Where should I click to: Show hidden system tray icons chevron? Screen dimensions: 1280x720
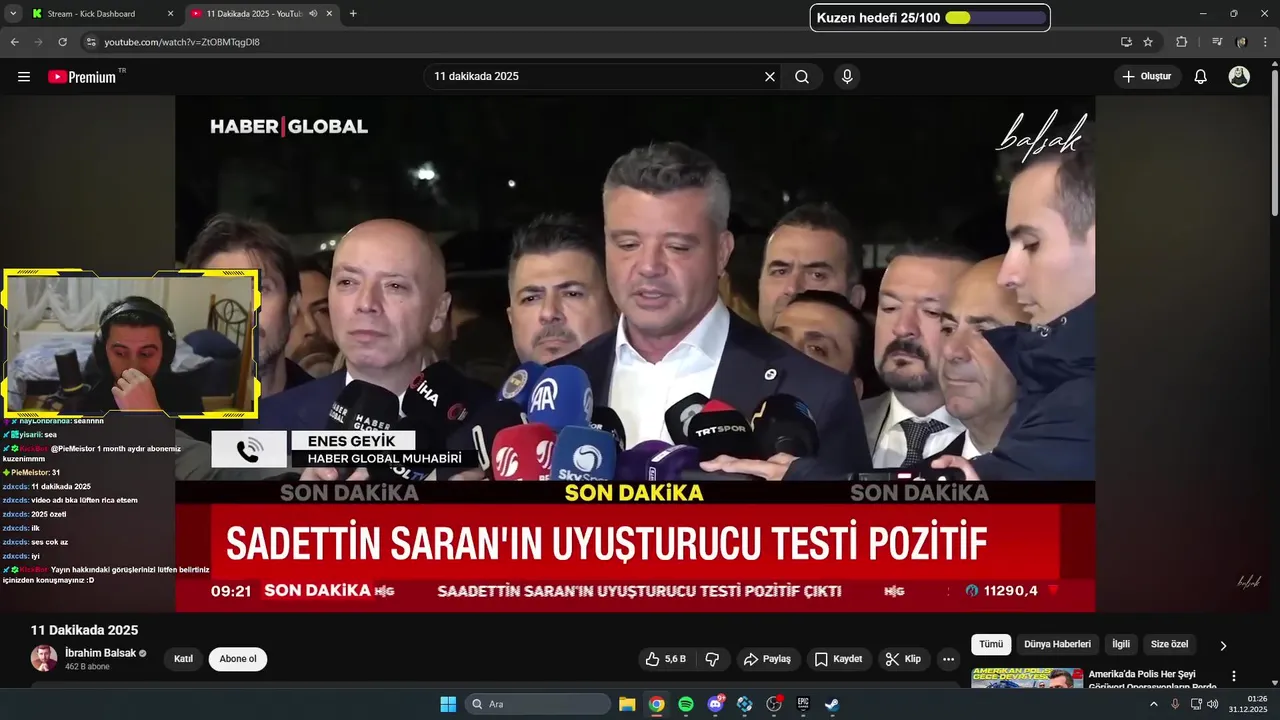point(1153,704)
